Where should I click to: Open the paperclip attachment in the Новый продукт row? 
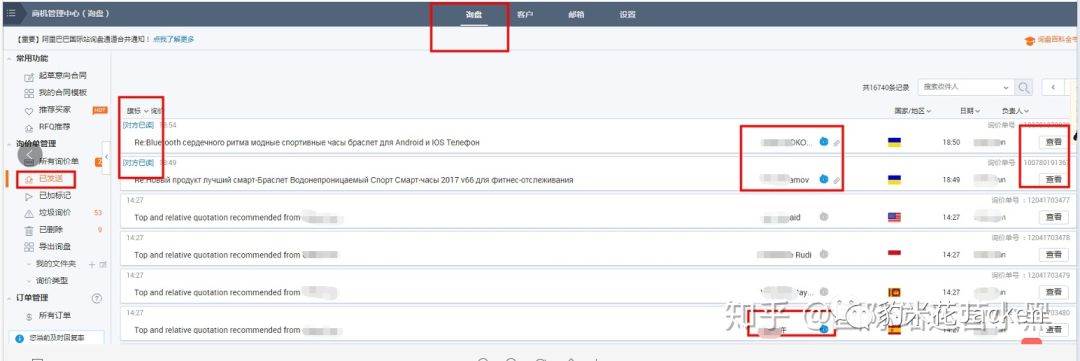(x=837, y=180)
